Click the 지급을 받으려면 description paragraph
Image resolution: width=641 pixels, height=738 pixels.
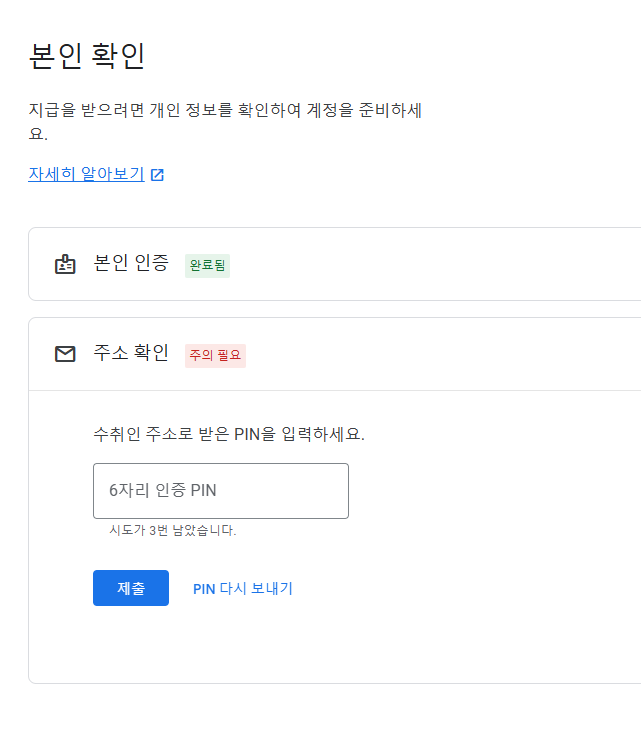point(225,121)
